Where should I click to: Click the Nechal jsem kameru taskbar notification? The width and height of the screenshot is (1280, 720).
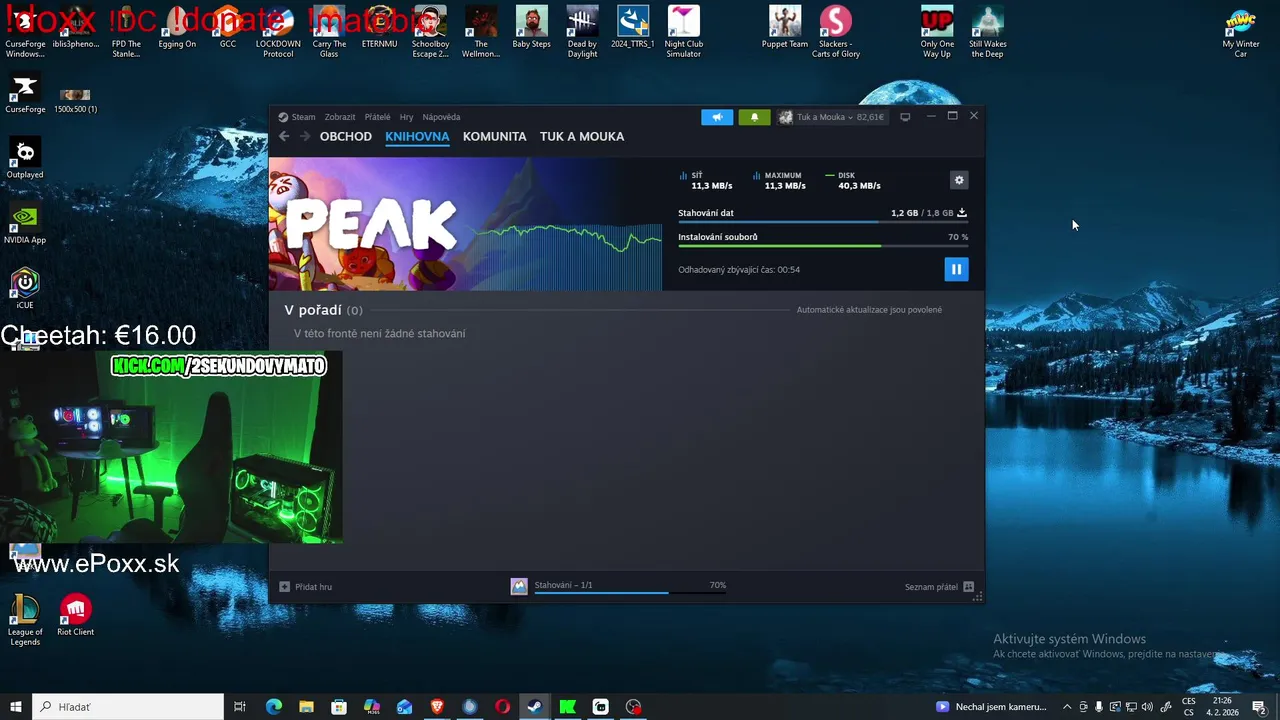(992, 707)
